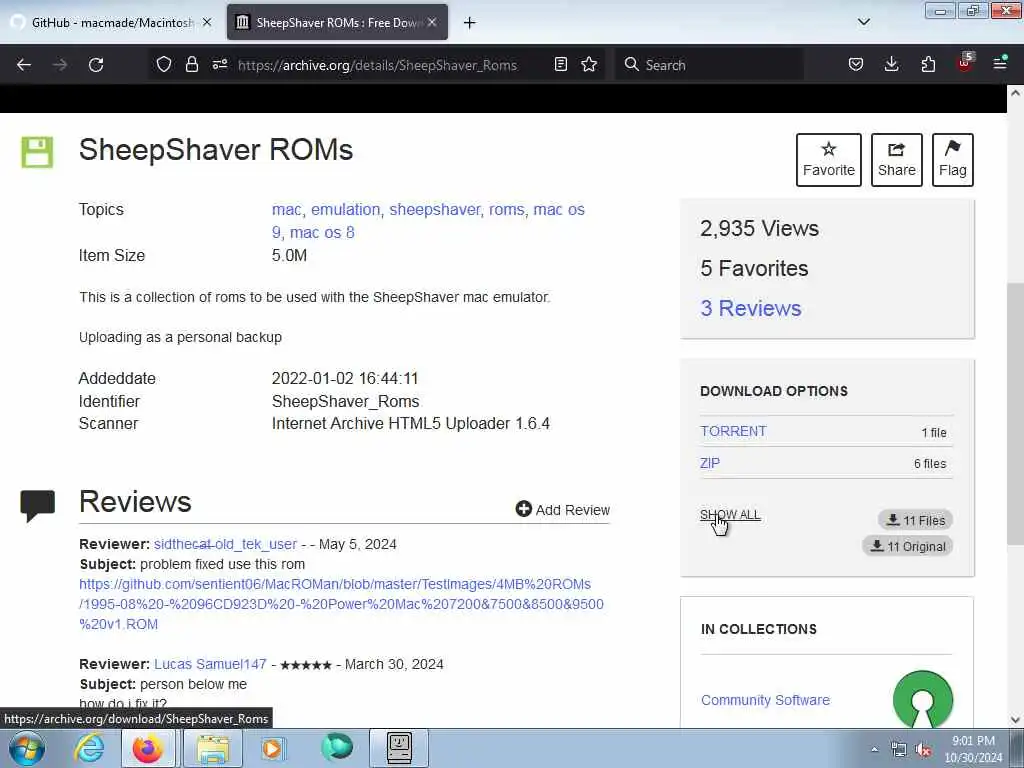Open the Firefox downloads panel
1024x768 pixels.
891,64
